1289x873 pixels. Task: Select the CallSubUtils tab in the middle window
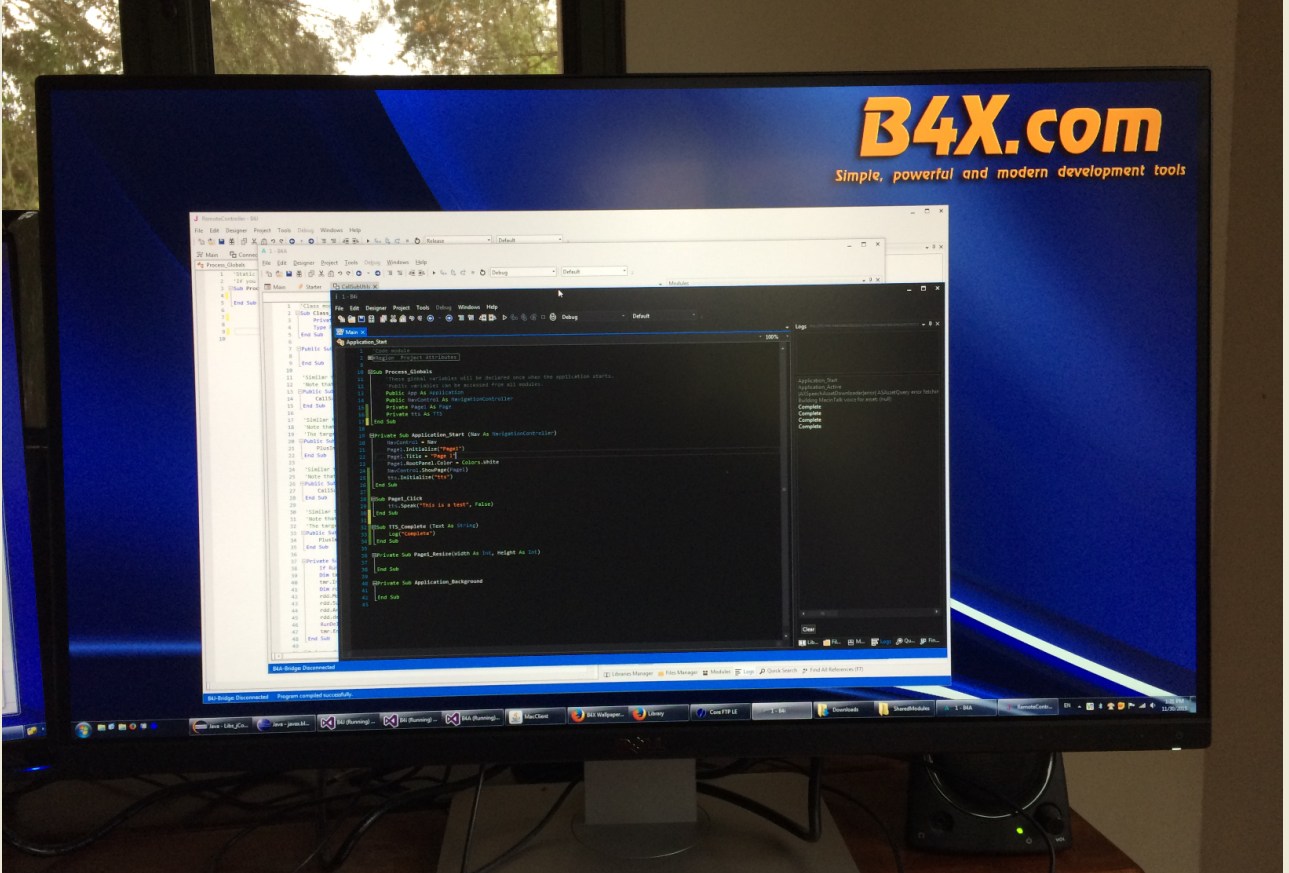coord(355,287)
